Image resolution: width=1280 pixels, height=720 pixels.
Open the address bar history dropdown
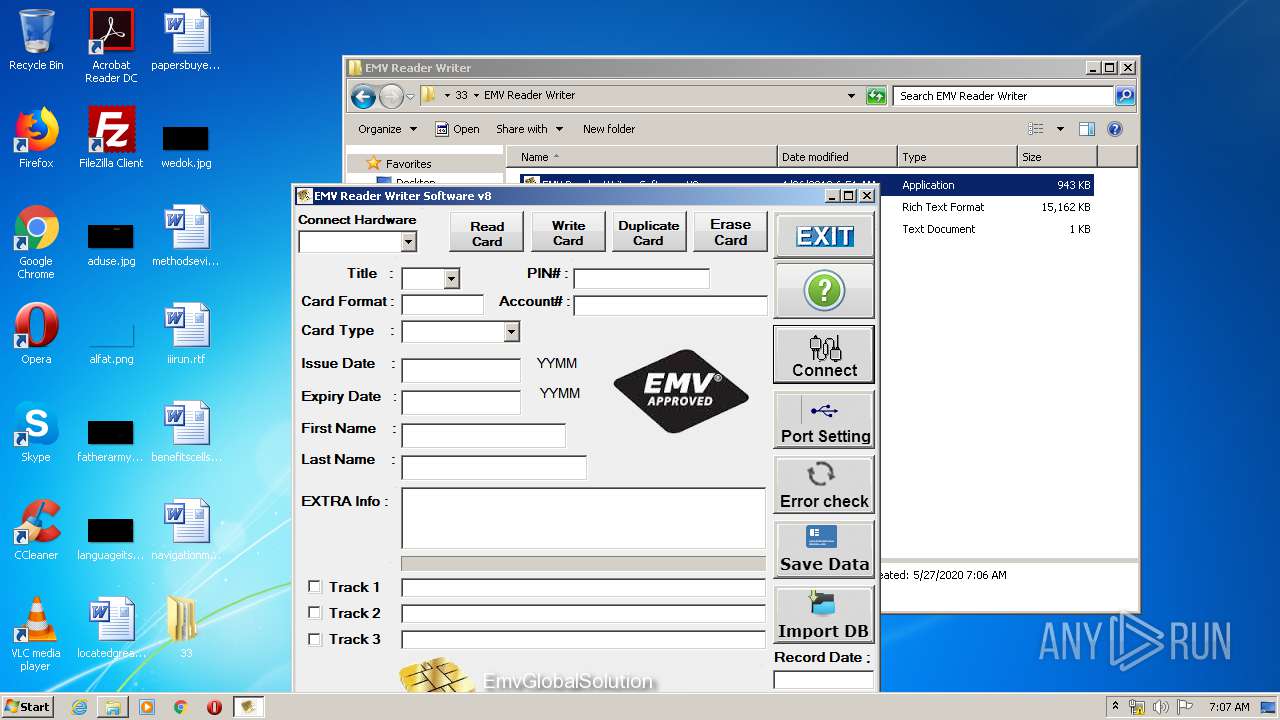coord(851,96)
